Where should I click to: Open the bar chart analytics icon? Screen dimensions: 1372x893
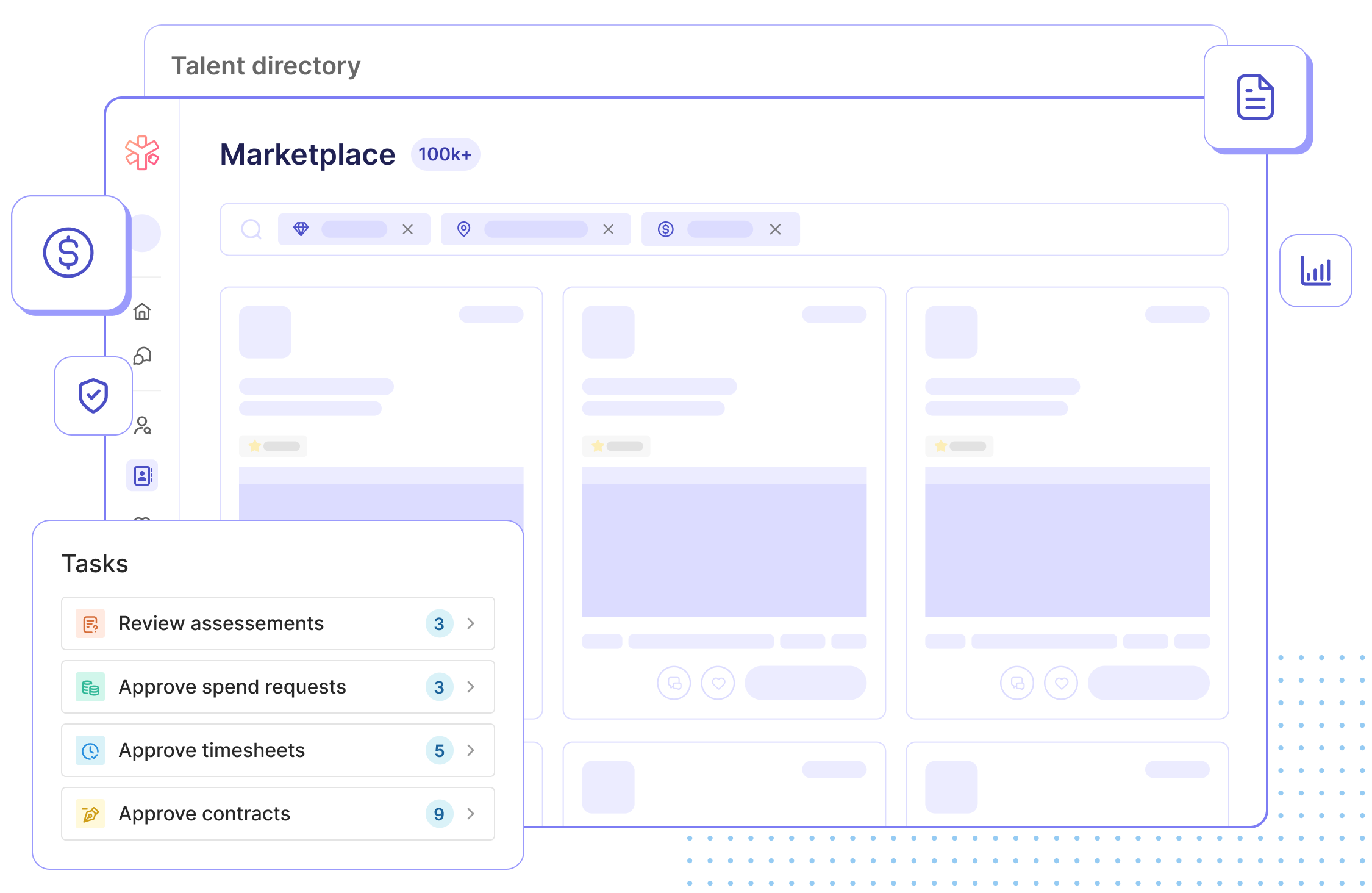pyautogui.click(x=1315, y=271)
